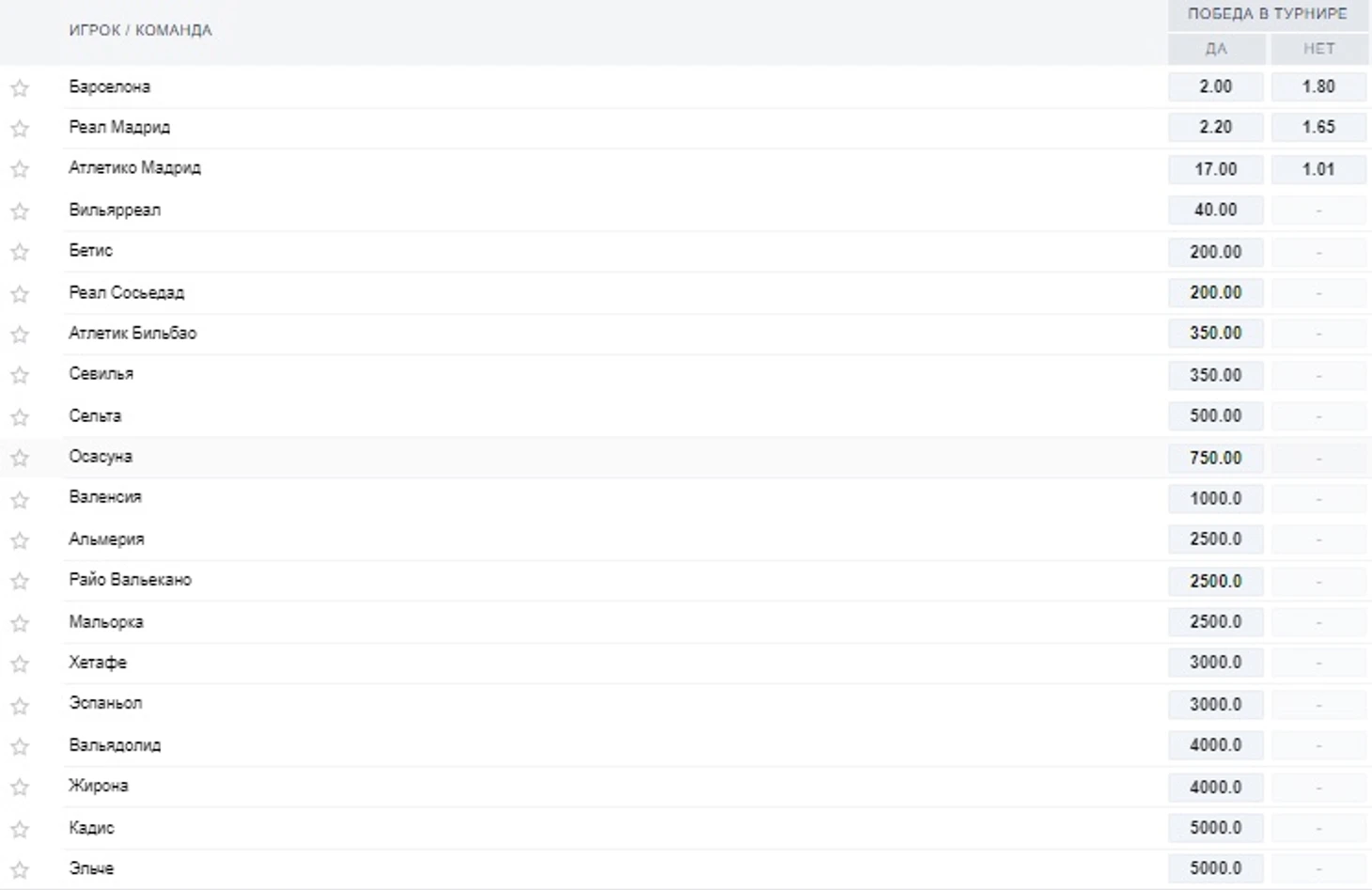Toggle favorite star for Бетис
1372x890 pixels.
tap(20, 252)
